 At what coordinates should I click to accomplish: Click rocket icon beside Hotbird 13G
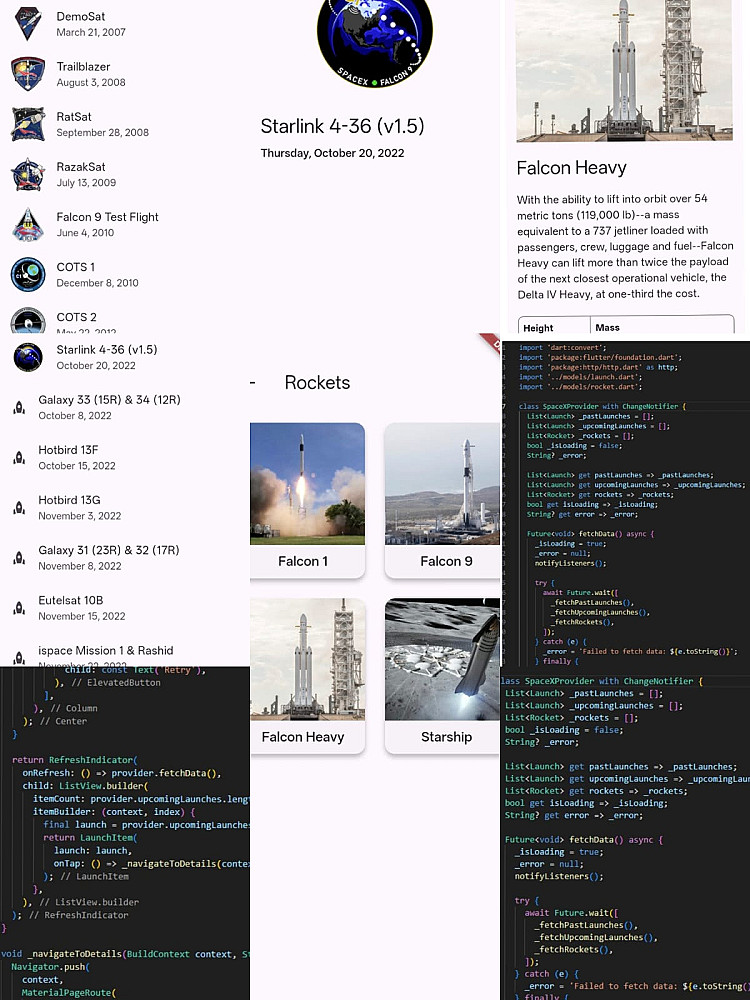pyautogui.click(x=19, y=508)
